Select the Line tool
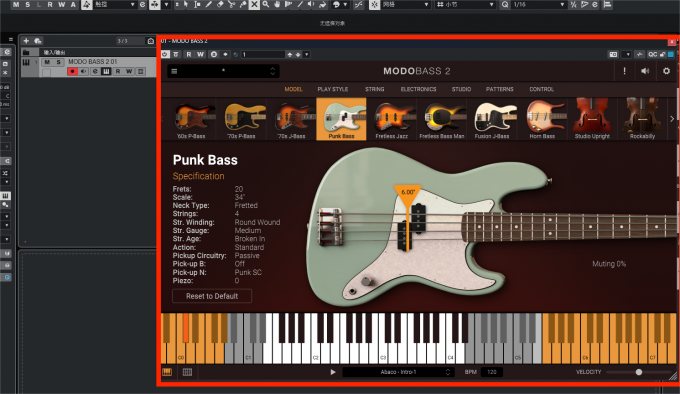The width and height of the screenshot is (680, 394). [x=300, y=4]
